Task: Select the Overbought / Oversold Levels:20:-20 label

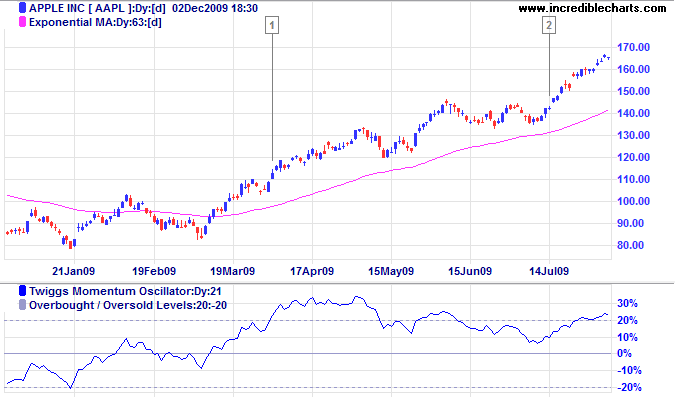Action: pos(128,305)
